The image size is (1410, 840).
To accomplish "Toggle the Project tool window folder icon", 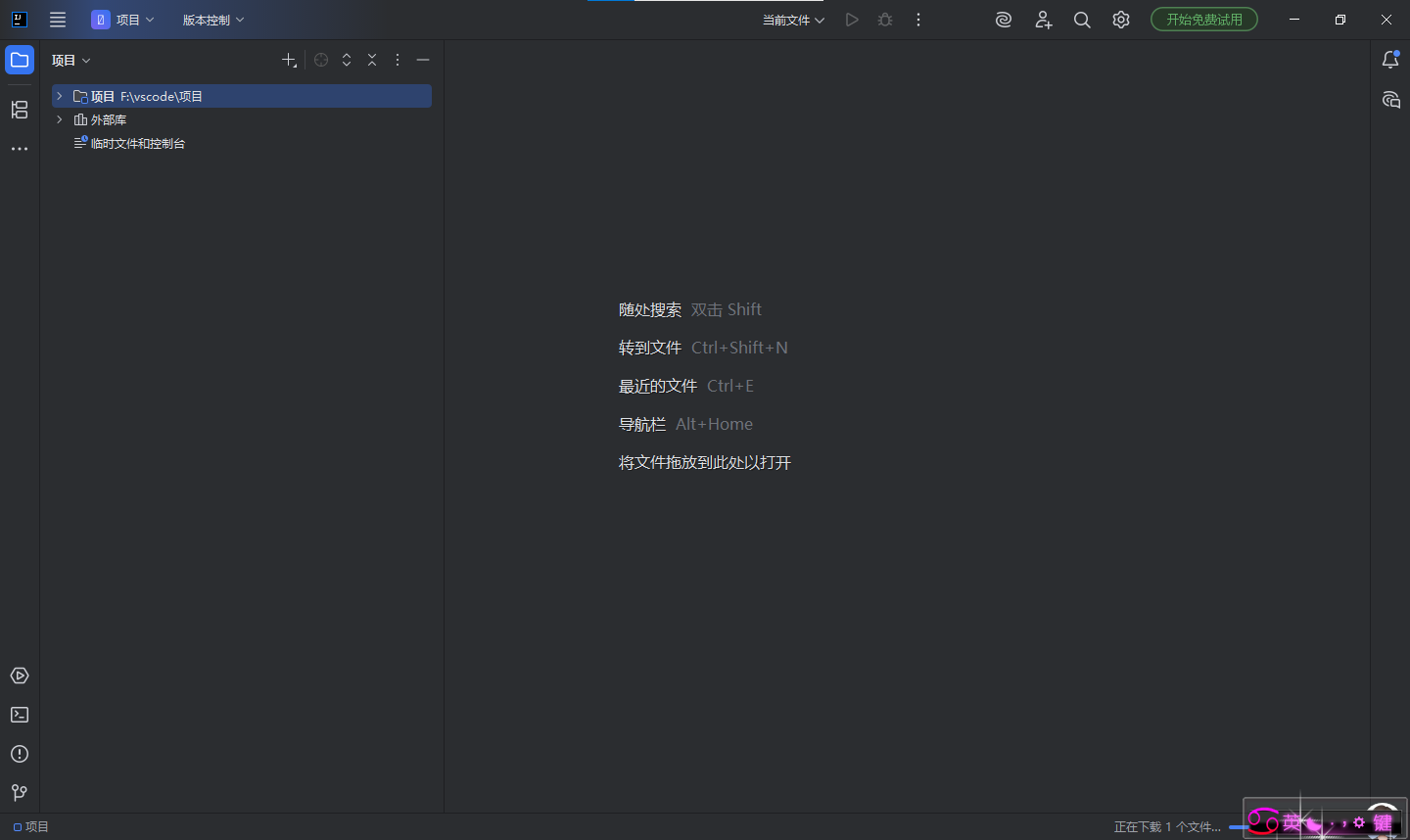I will click(20, 60).
